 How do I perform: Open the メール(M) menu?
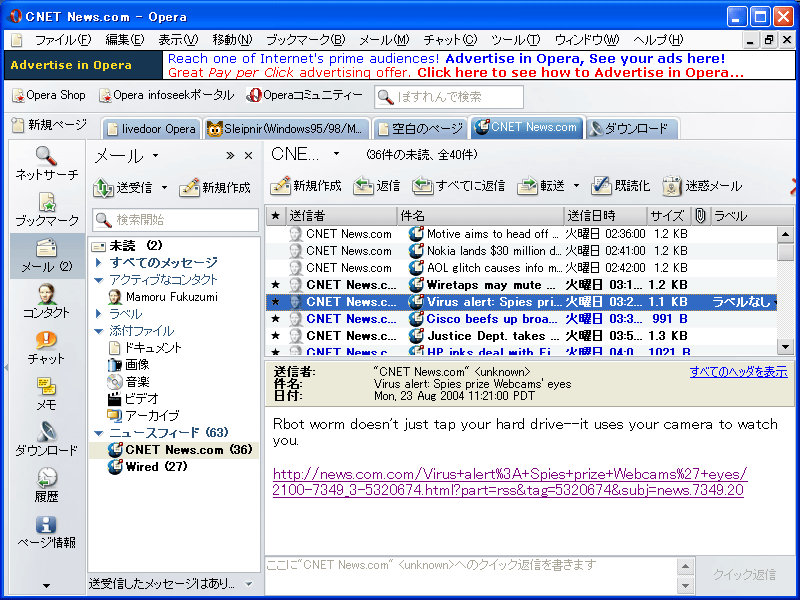pos(384,40)
